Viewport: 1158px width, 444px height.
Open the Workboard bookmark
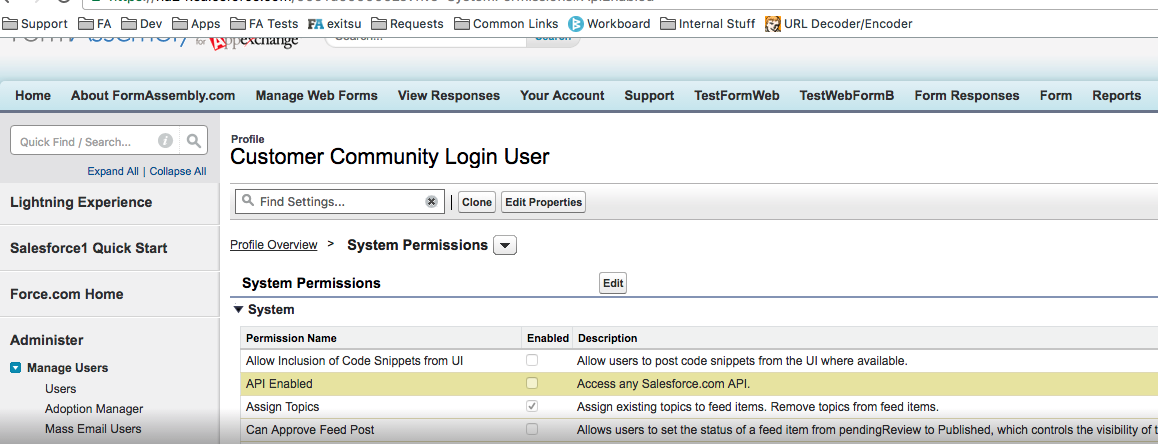click(609, 24)
